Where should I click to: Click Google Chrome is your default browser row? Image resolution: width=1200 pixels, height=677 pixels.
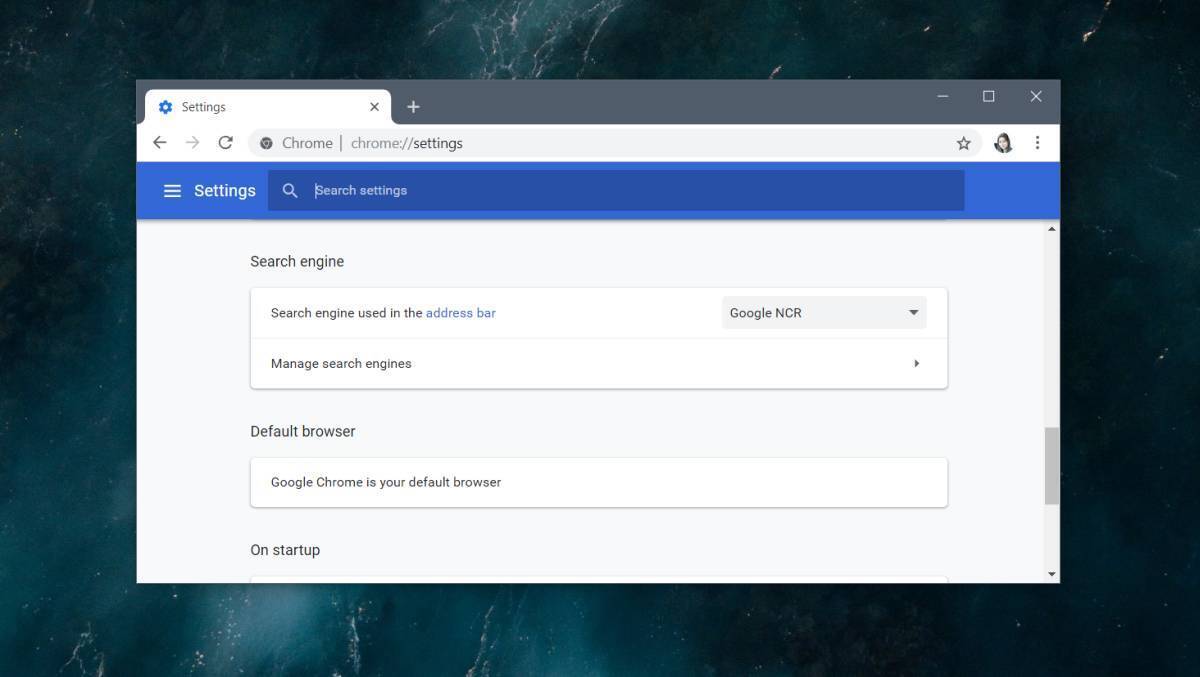[598, 481]
